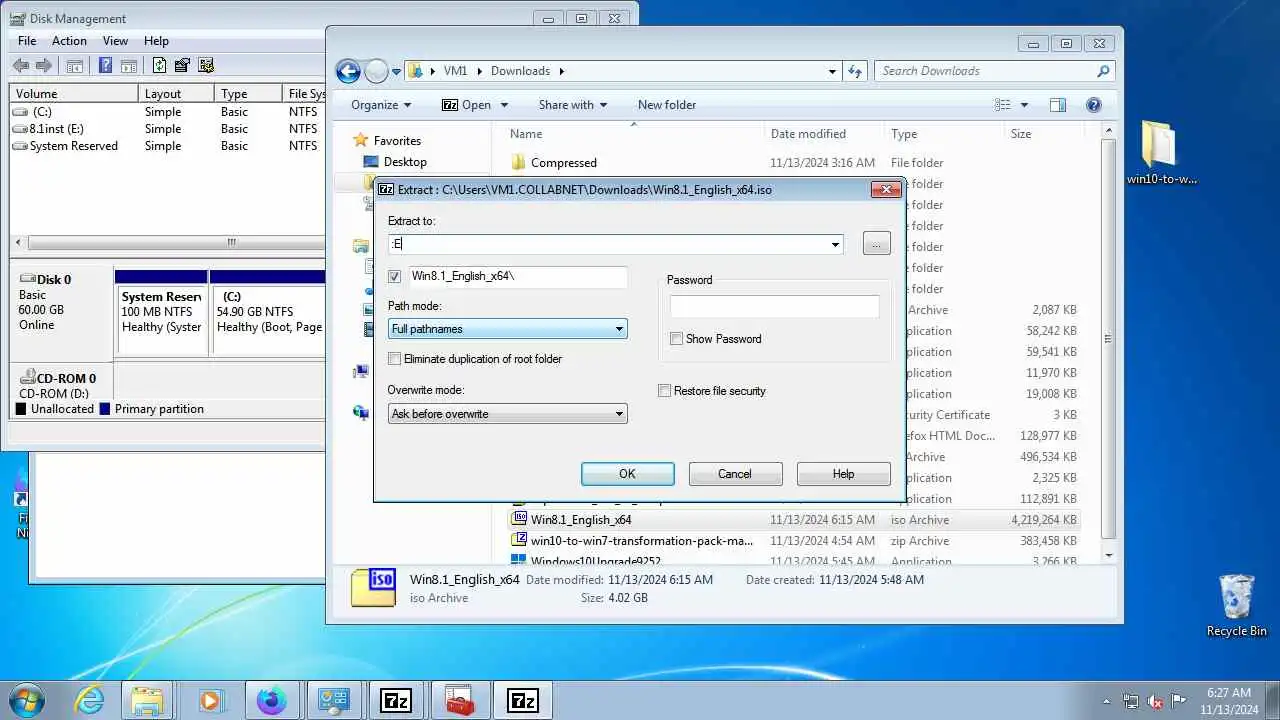The image size is (1280, 720).
Task: Open the Overwrite mode dropdown
Action: point(619,414)
